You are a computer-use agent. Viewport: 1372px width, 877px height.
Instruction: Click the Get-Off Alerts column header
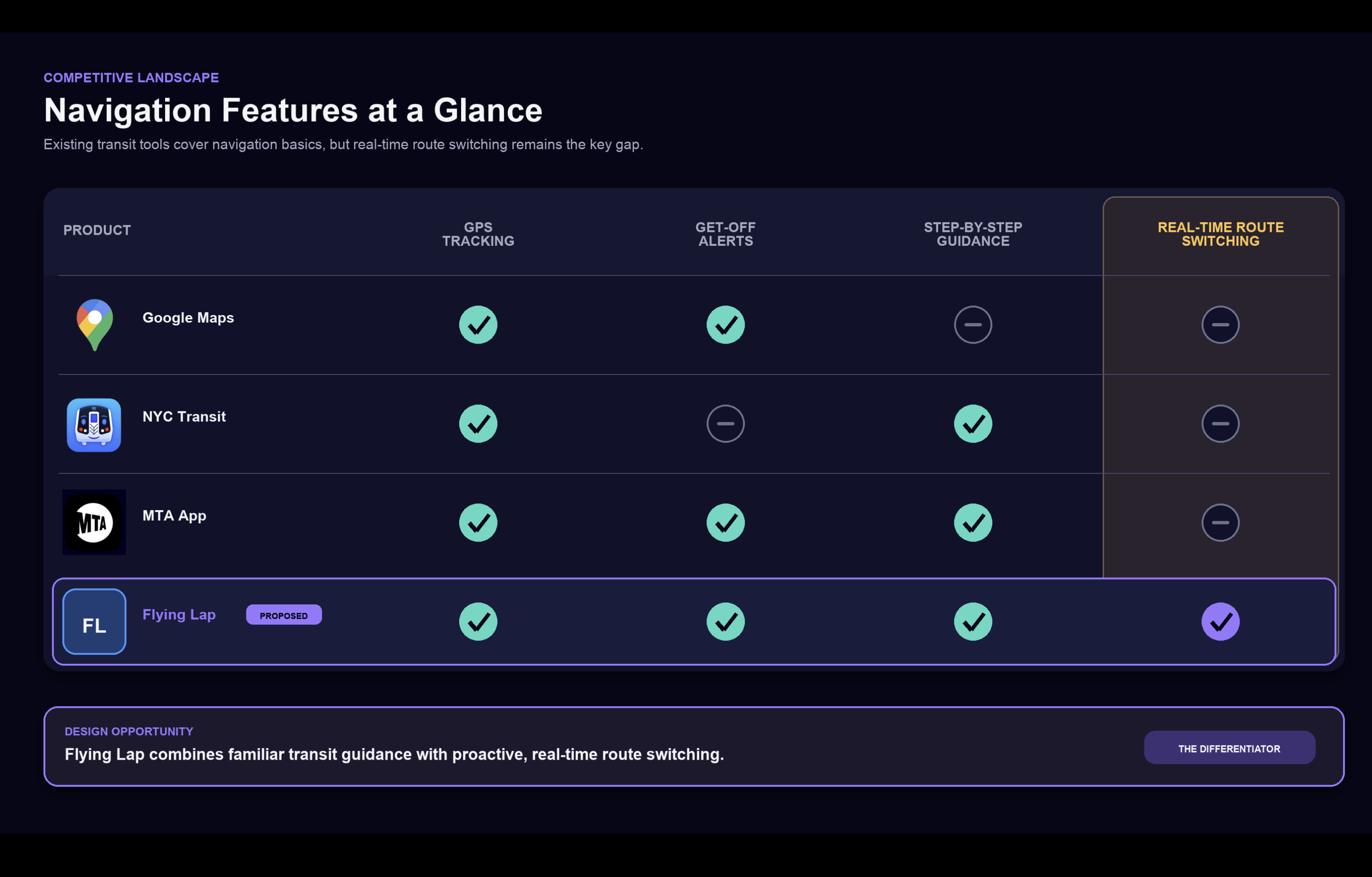coord(725,234)
